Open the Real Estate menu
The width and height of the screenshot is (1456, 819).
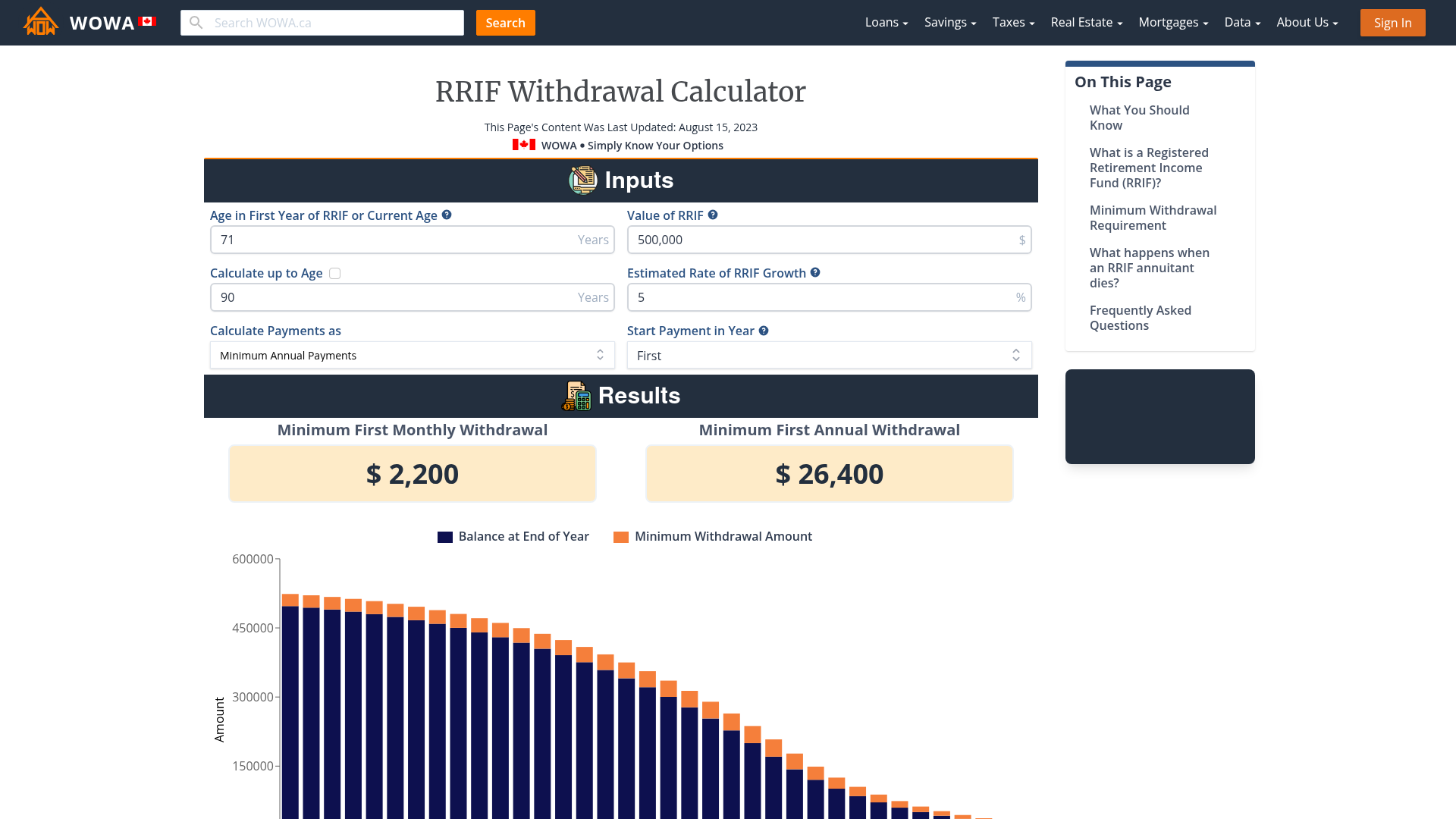coord(1085,22)
